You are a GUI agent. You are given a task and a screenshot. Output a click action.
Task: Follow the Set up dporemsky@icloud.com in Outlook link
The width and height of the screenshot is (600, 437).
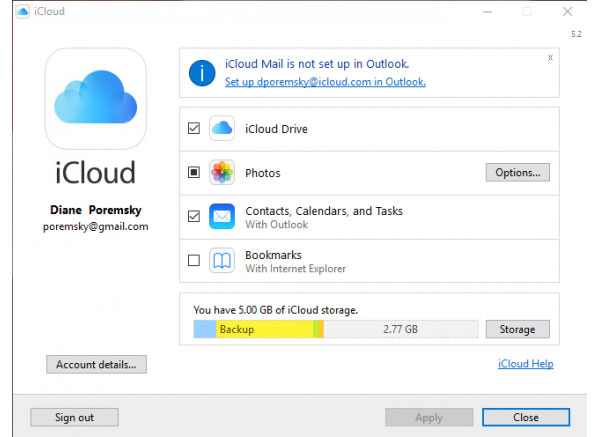tap(325, 82)
